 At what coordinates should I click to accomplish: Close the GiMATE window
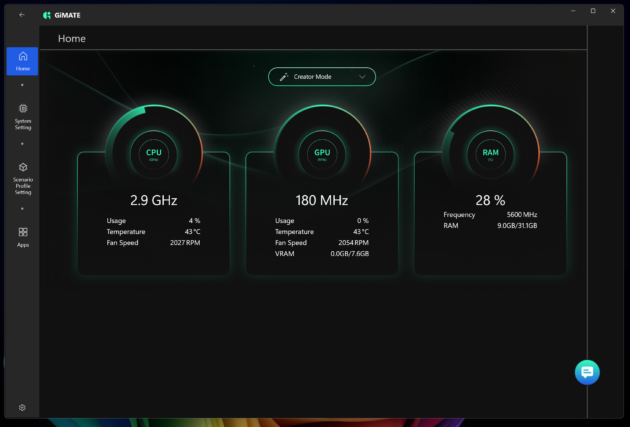613,11
